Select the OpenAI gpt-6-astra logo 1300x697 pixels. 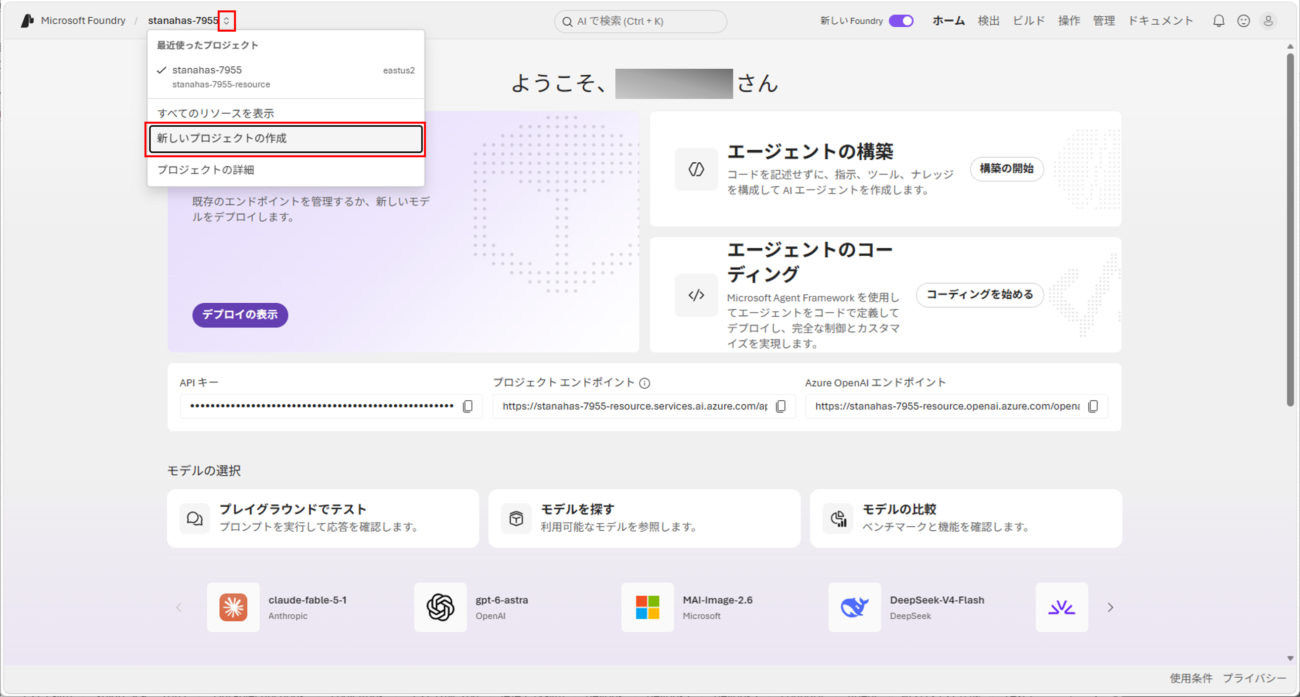pyautogui.click(x=440, y=607)
